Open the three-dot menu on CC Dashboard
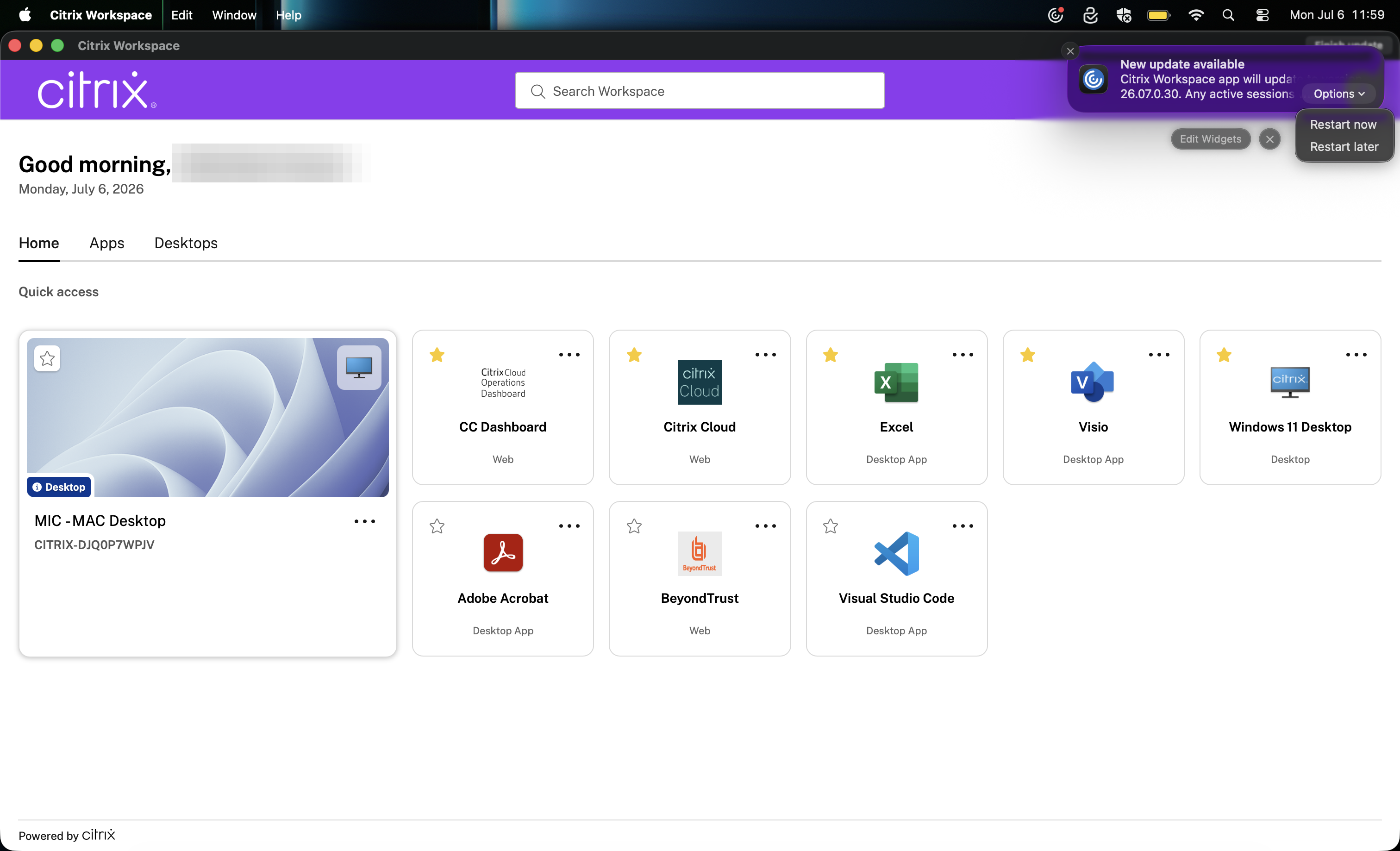Screen dimensions: 1400x851 point(569,355)
